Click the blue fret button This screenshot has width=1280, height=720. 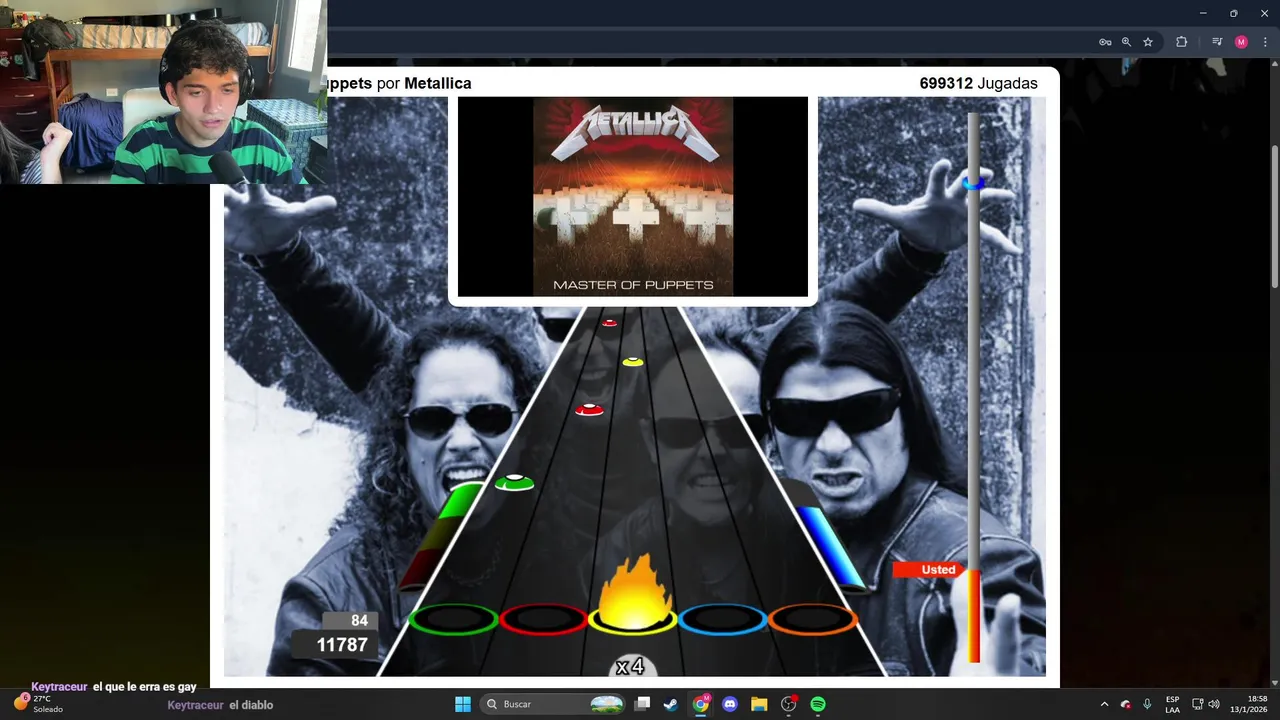click(723, 620)
